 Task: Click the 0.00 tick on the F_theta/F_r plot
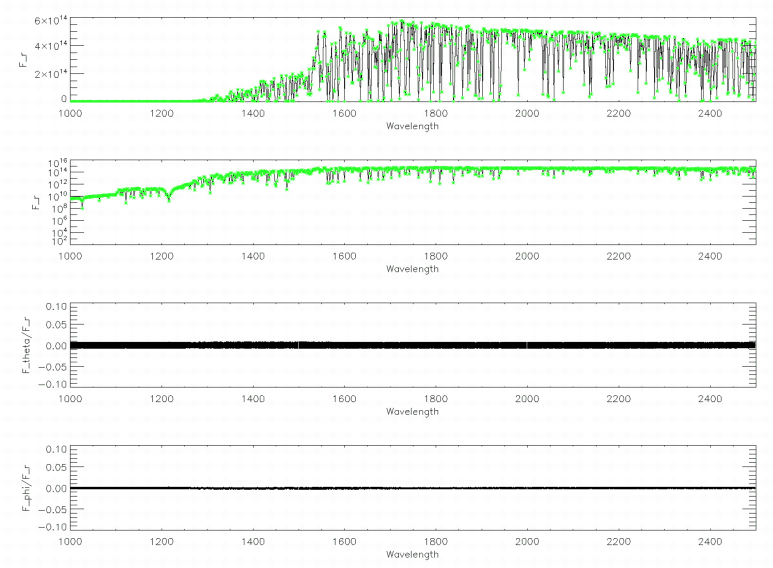[54, 346]
